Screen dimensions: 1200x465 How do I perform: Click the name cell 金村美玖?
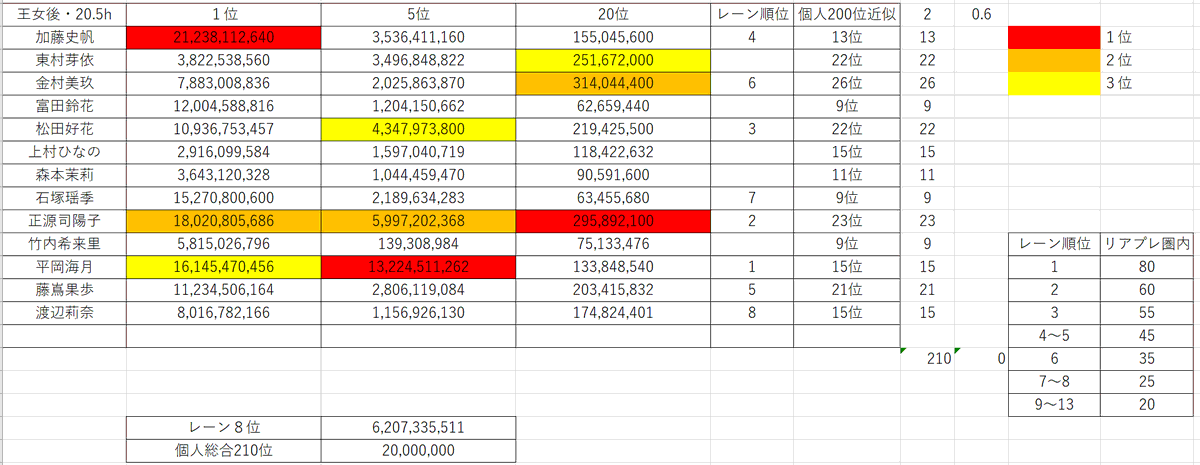(x=65, y=83)
